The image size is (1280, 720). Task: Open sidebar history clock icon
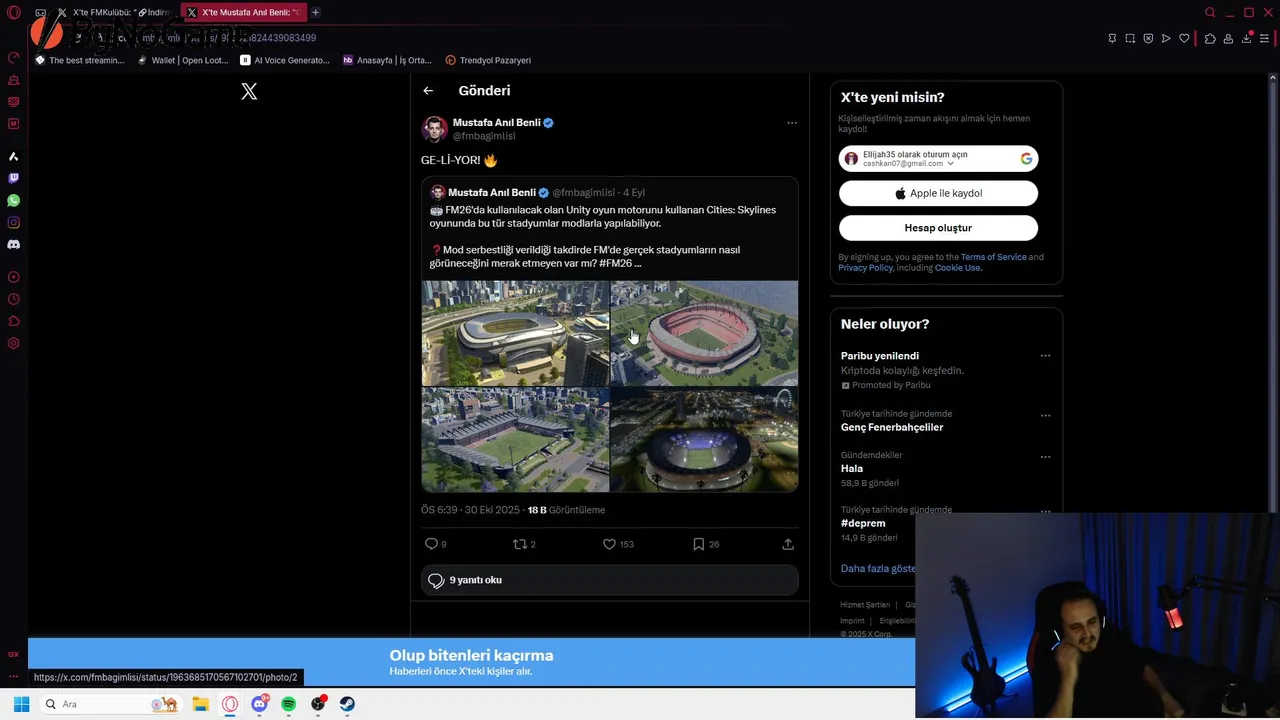pyautogui.click(x=13, y=299)
